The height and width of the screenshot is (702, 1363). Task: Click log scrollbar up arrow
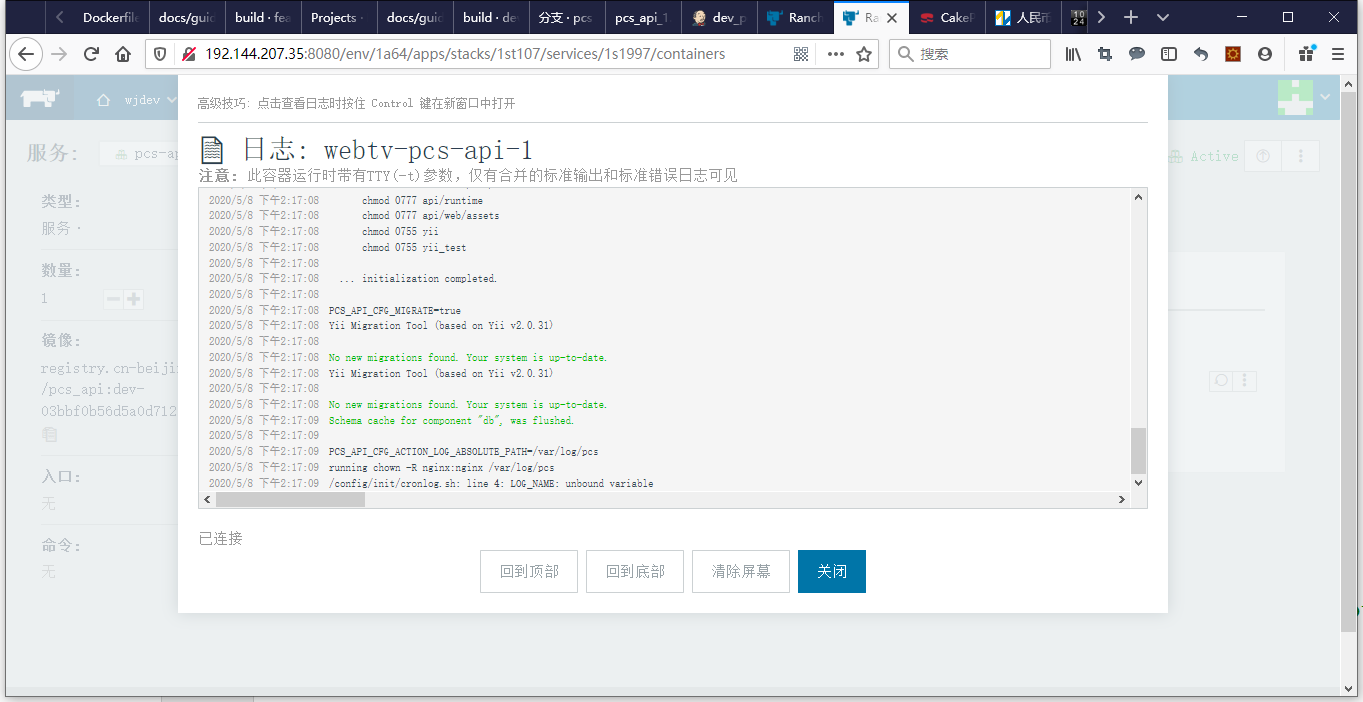tap(1138, 198)
